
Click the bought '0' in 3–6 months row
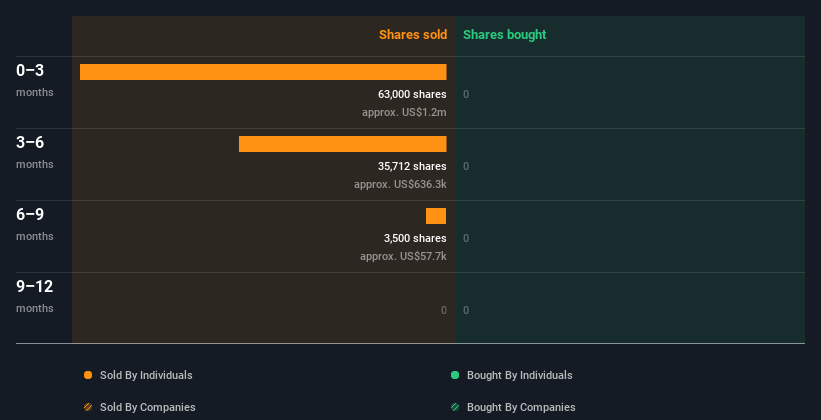point(466,167)
